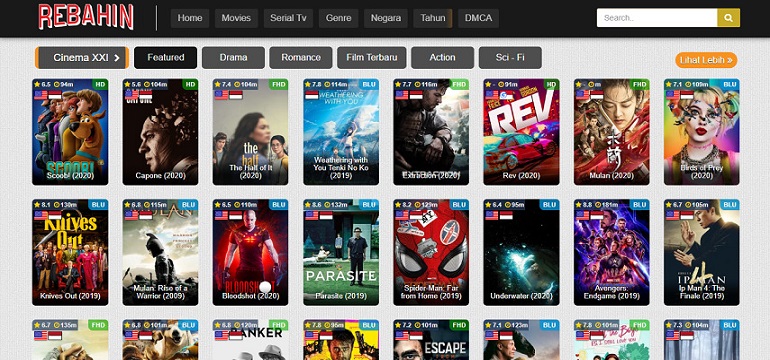Open the Spider-Man: Far from Home thumbnail
The width and height of the screenshot is (770, 360).
431,252
